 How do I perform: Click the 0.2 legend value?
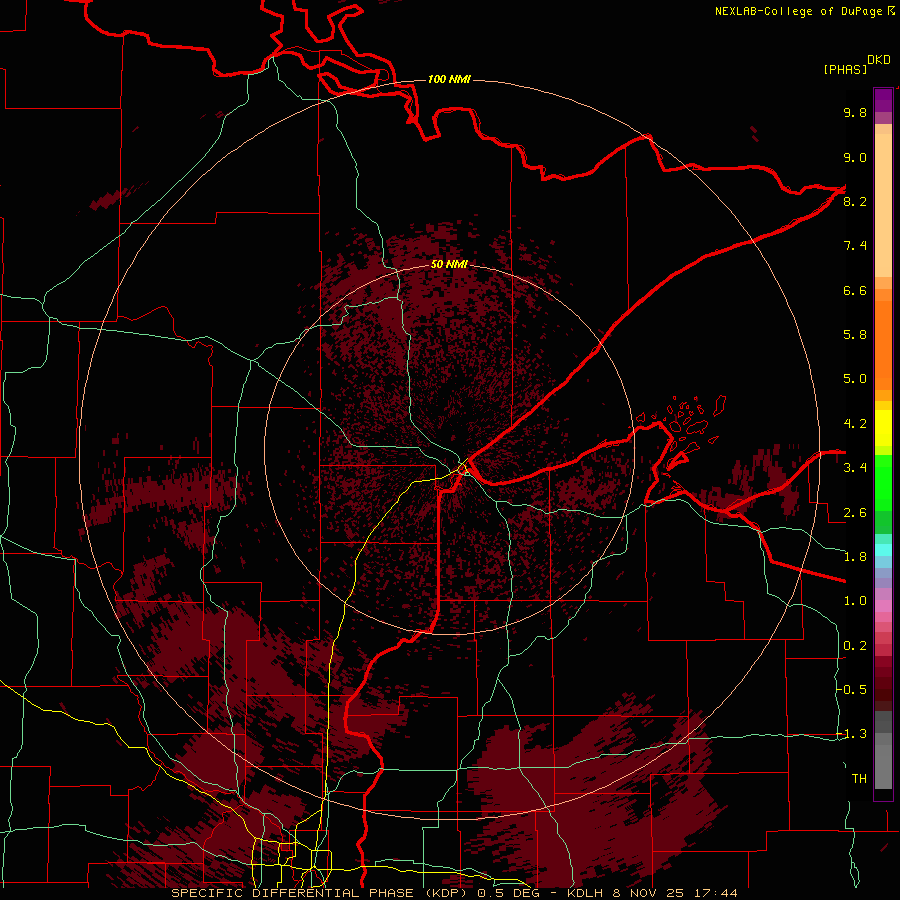855,646
